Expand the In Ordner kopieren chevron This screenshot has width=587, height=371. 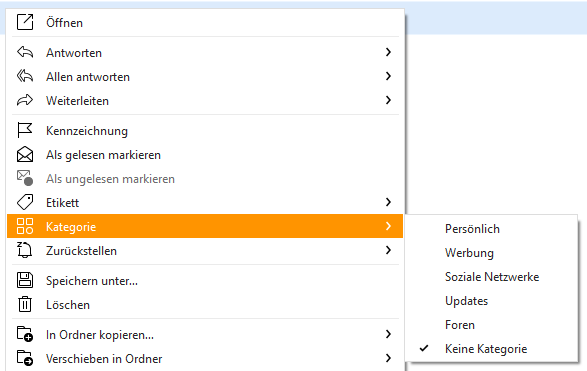(388, 334)
